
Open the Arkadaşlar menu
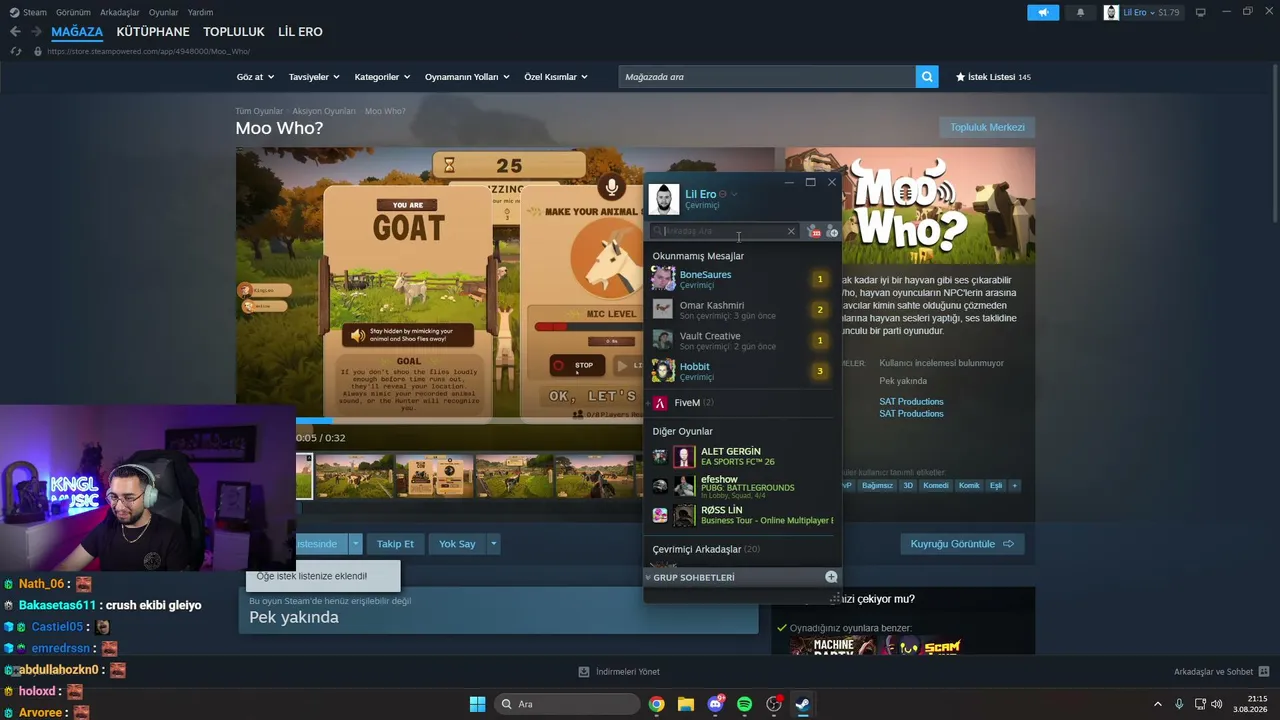[x=120, y=12]
